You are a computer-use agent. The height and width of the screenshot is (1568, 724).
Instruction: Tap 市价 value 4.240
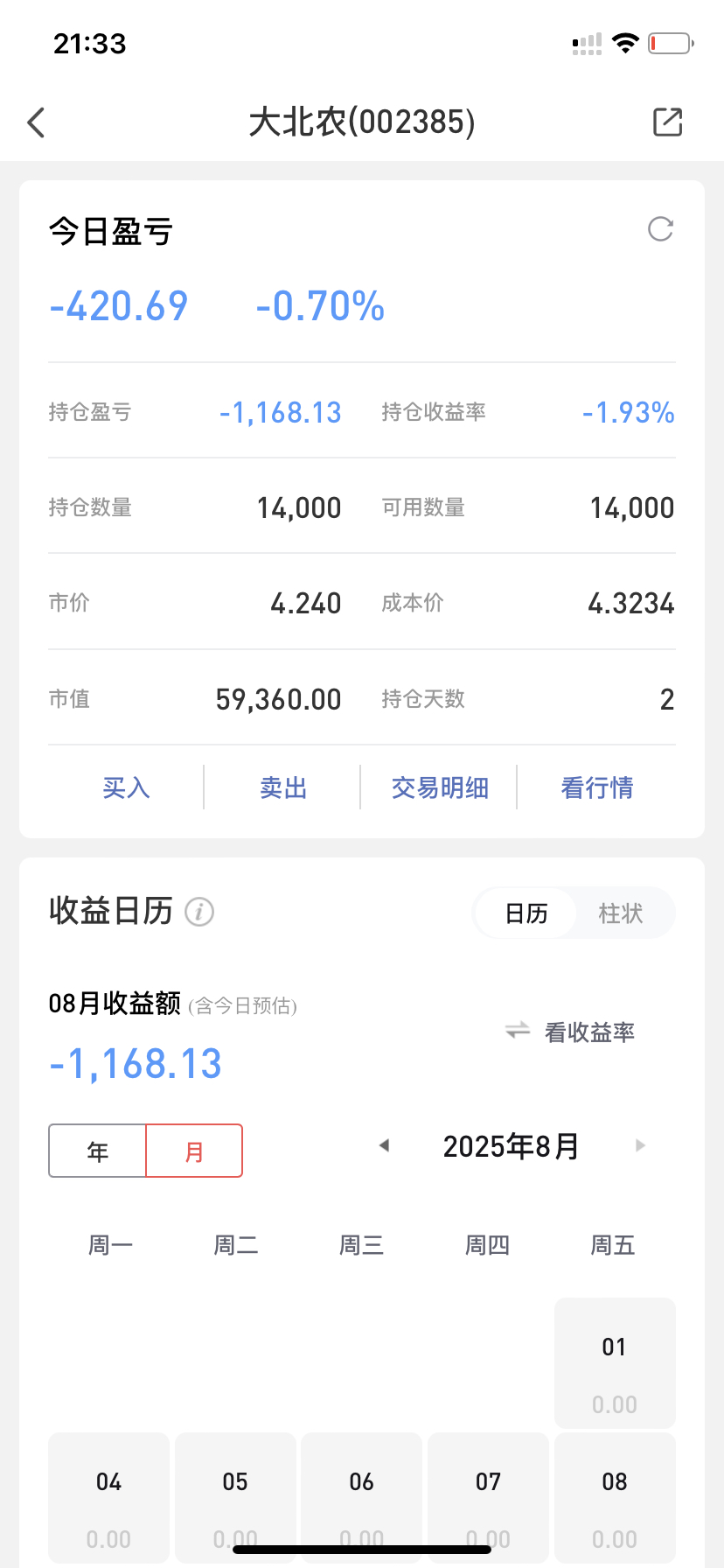305,603
